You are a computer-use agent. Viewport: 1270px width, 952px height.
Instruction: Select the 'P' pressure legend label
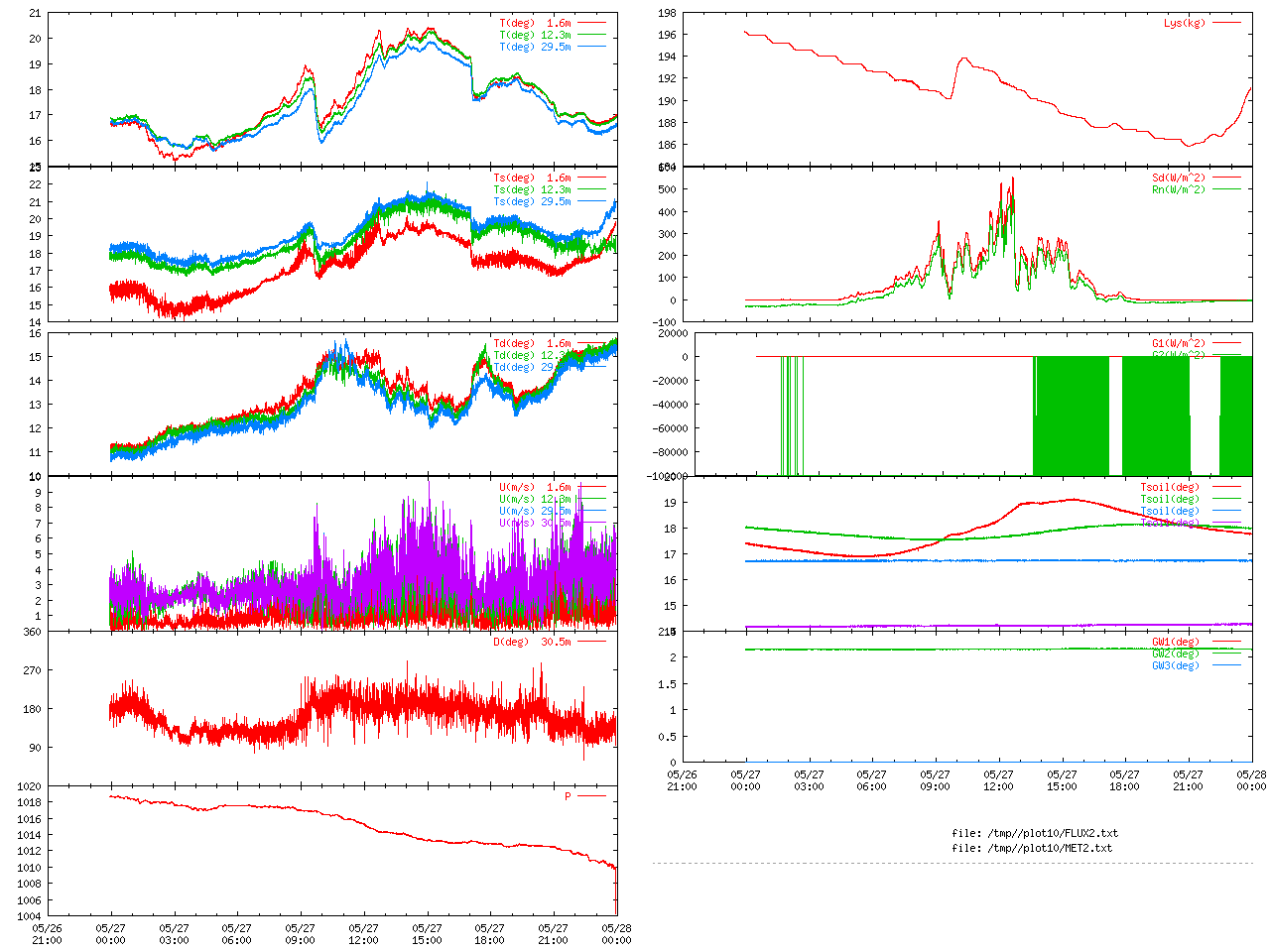coord(568,796)
